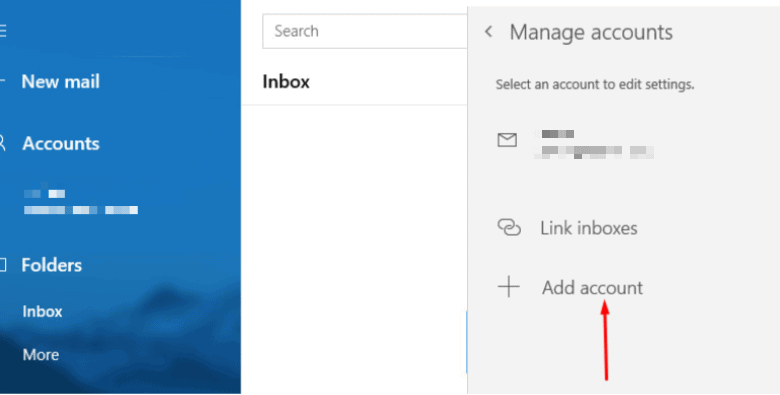This screenshot has height=395, width=780.
Task: Select the blurred account in Manage accounts
Action: (593, 144)
